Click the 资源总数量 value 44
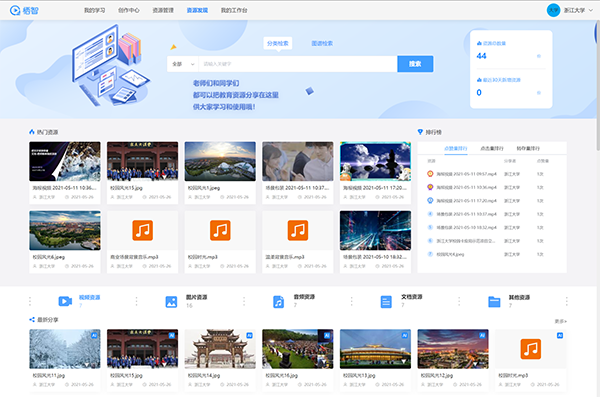The width and height of the screenshot is (600, 397). [481, 56]
